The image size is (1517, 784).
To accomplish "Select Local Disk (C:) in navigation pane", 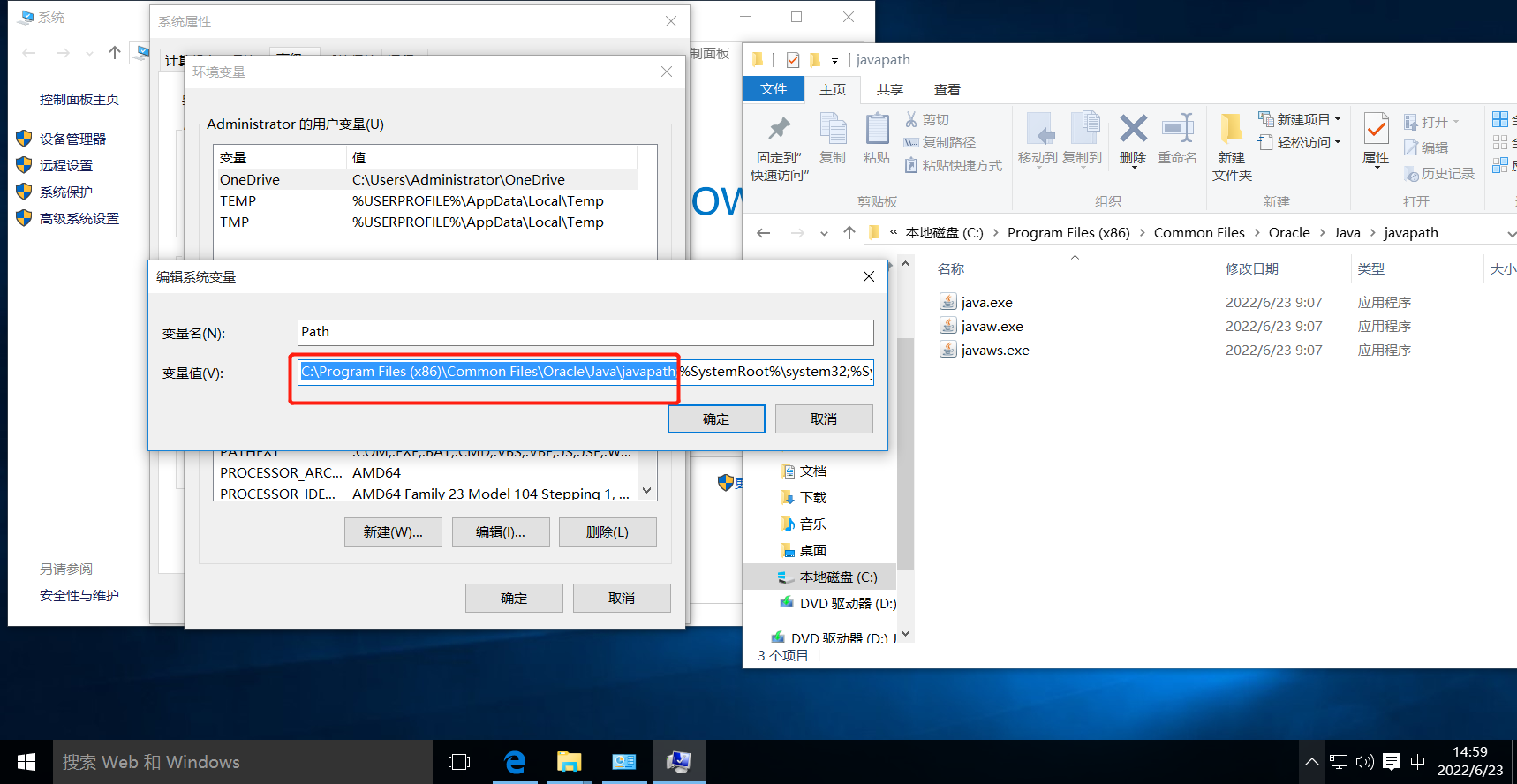I will coord(828,577).
